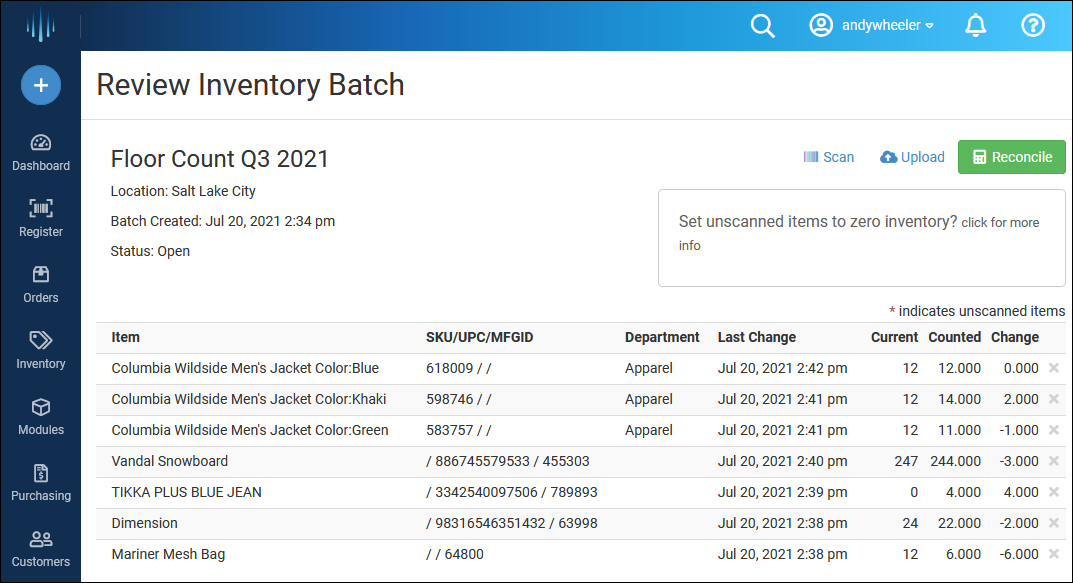This screenshot has height=583, width=1073.
Task: Click the Upload link
Action: click(x=912, y=157)
